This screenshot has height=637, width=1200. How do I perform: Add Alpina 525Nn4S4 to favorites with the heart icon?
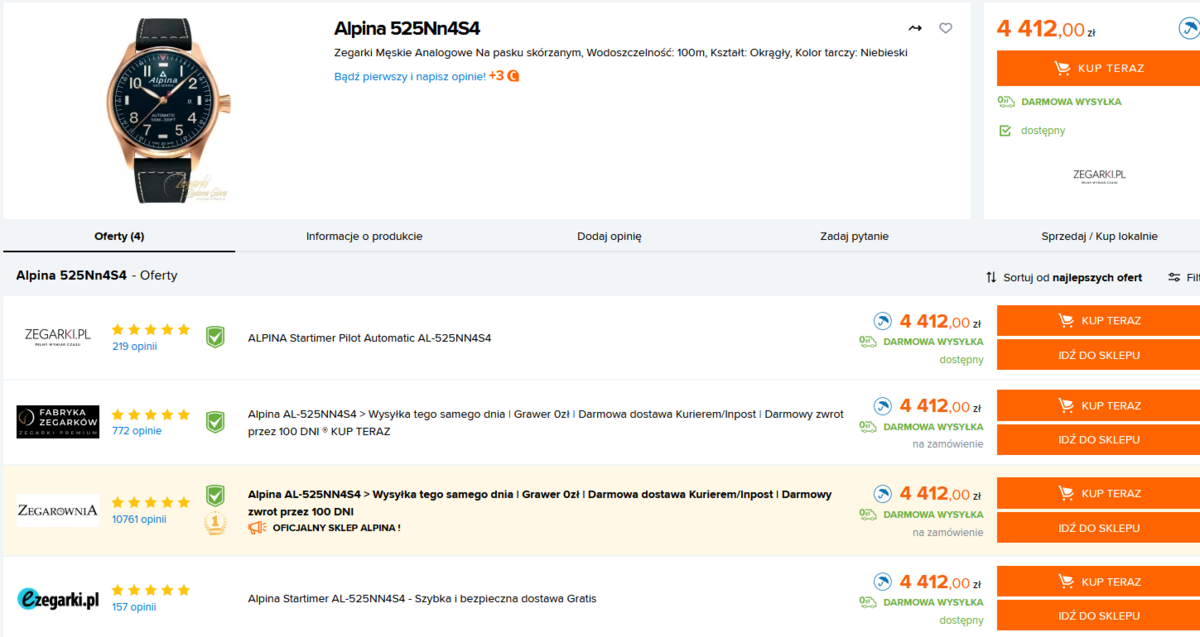click(x=945, y=29)
